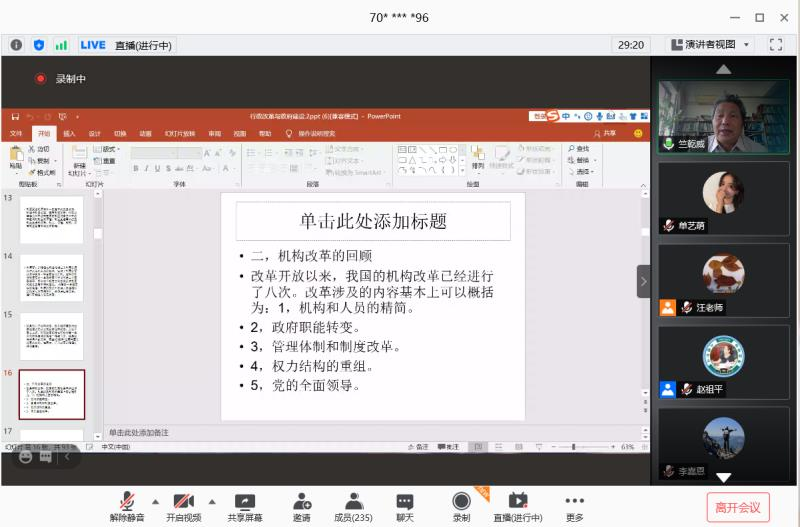Expand the audio options arrow beside microphone
The height and width of the screenshot is (527, 800).
[x=155, y=501]
